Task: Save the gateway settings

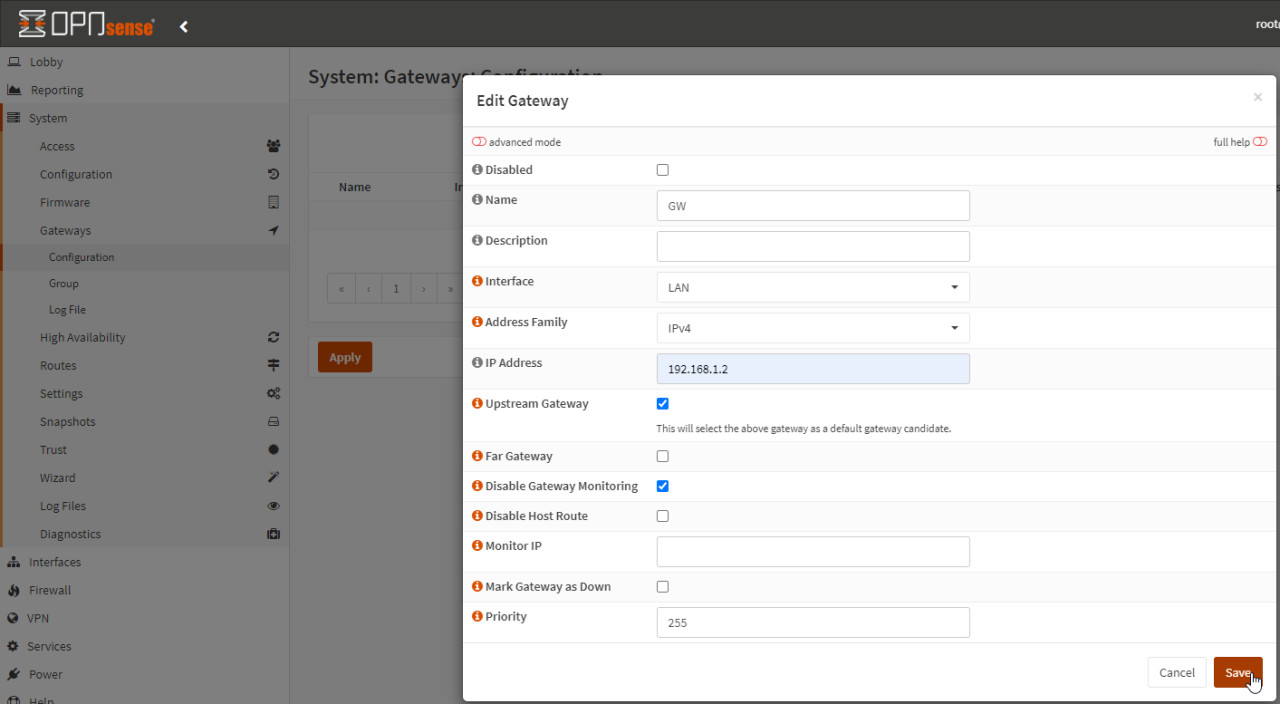Action: (1237, 673)
